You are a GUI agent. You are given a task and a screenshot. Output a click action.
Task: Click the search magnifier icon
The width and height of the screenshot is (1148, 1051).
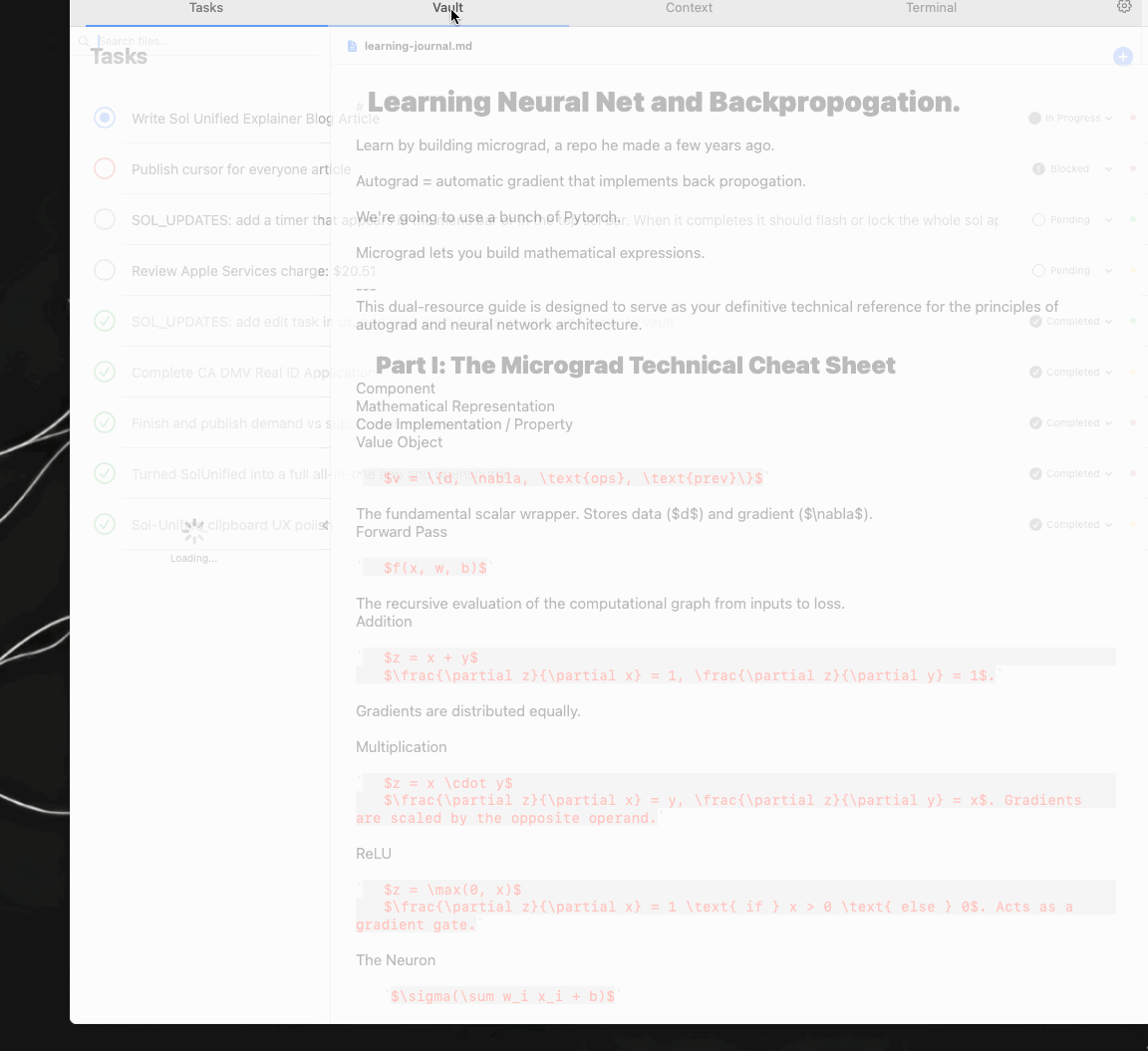coord(85,42)
